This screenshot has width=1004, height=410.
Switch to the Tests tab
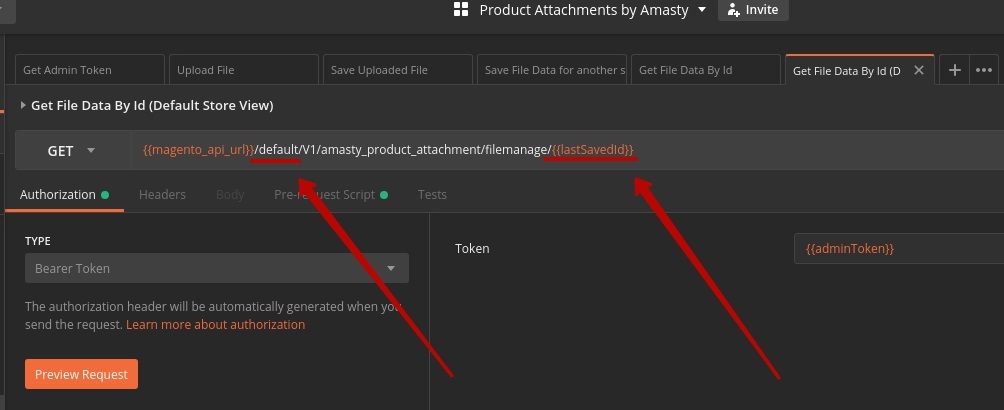coord(432,195)
